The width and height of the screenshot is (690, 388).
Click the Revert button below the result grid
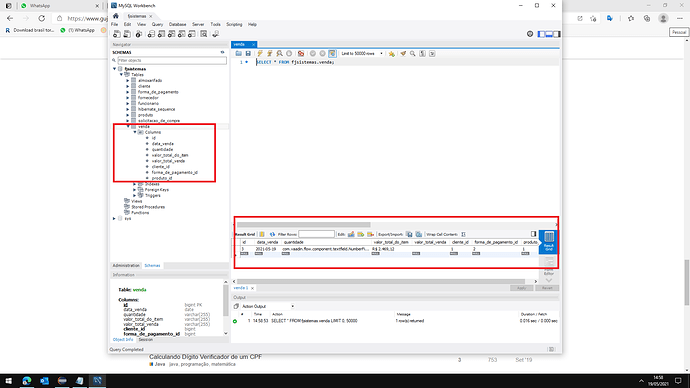[547, 288]
